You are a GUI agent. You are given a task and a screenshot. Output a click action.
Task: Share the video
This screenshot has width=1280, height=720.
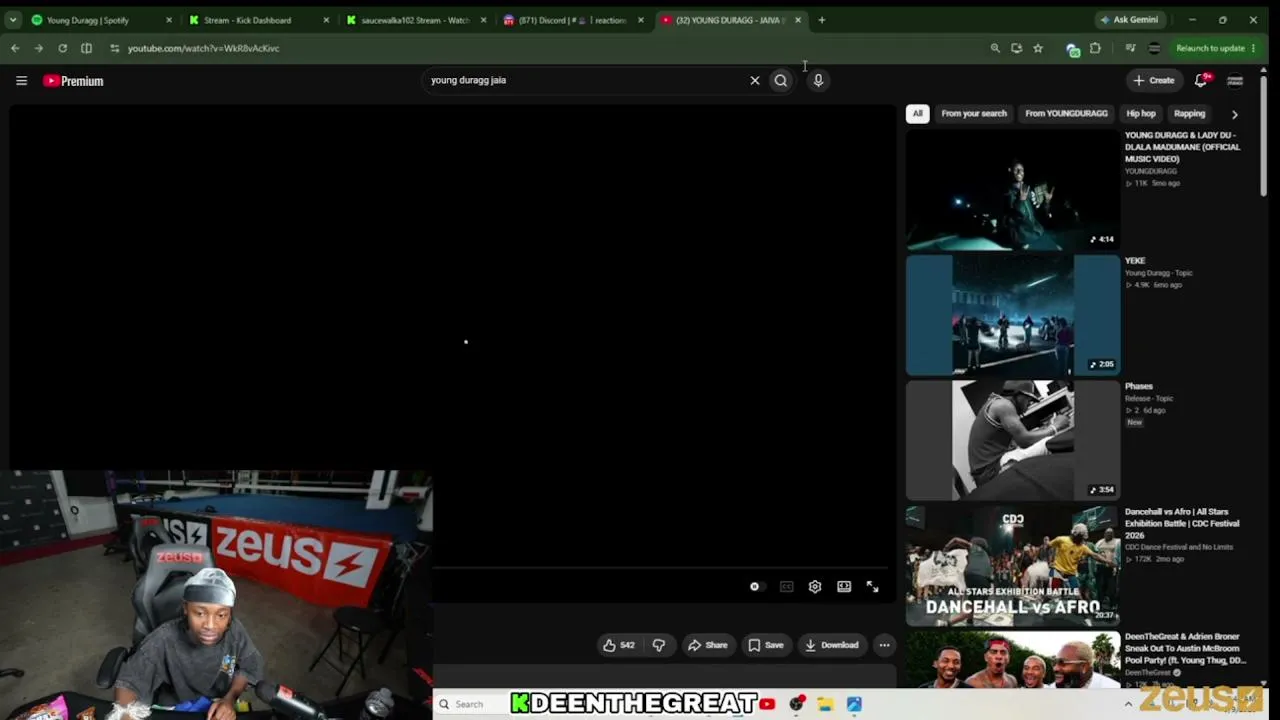pyautogui.click(x=707, y=645)
